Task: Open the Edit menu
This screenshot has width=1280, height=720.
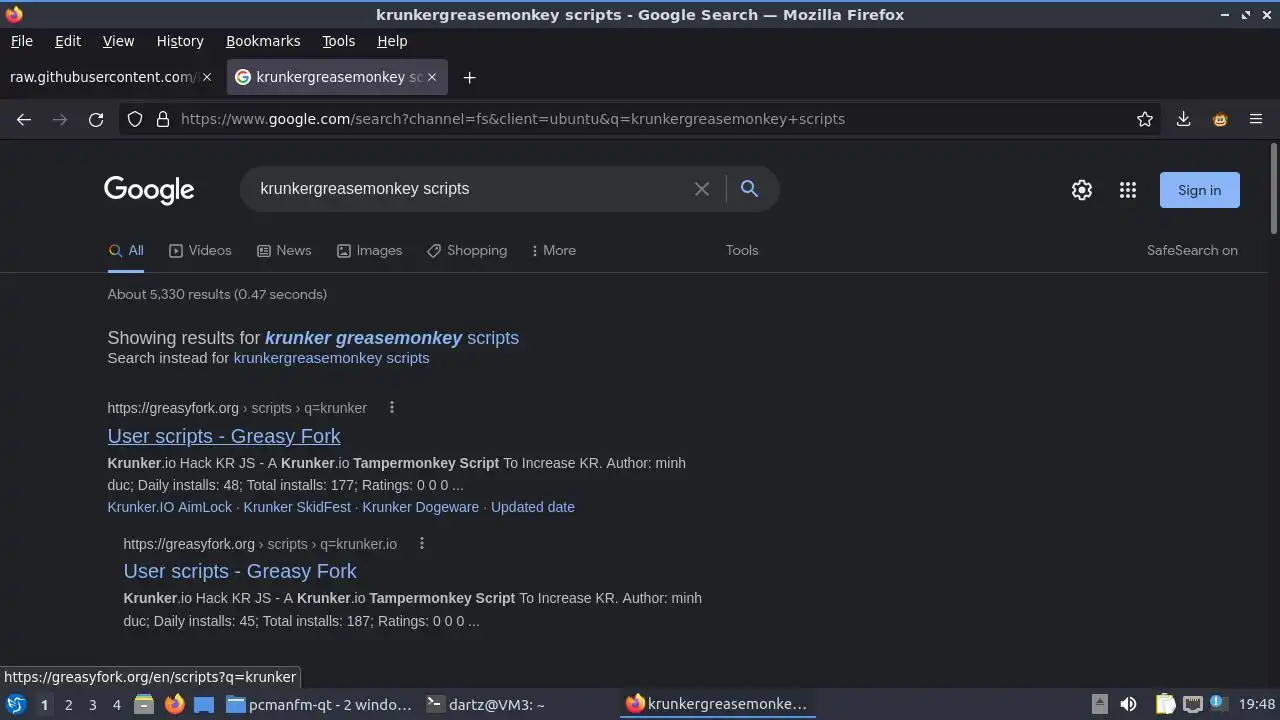Action: [68, 41]
